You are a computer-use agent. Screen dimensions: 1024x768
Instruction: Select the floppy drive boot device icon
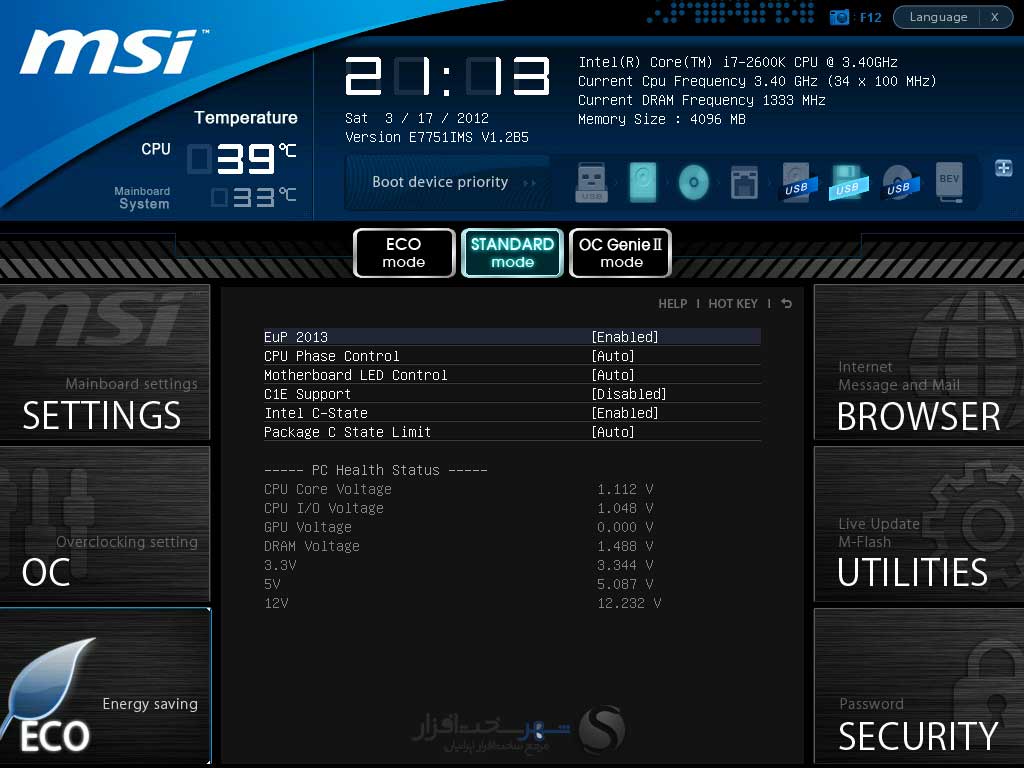coord(744,182)
